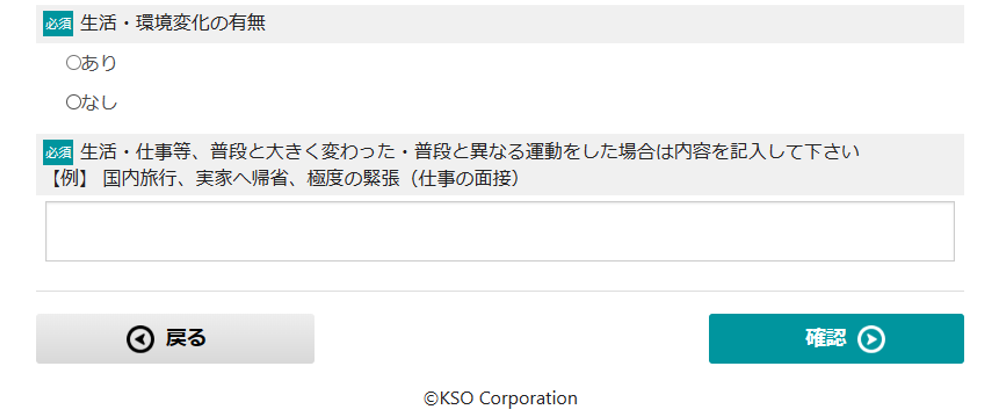This screenshot has height=411, width=991.
Task: Click the 【例】 国内旅行 example text line
Action: point(284,180)
